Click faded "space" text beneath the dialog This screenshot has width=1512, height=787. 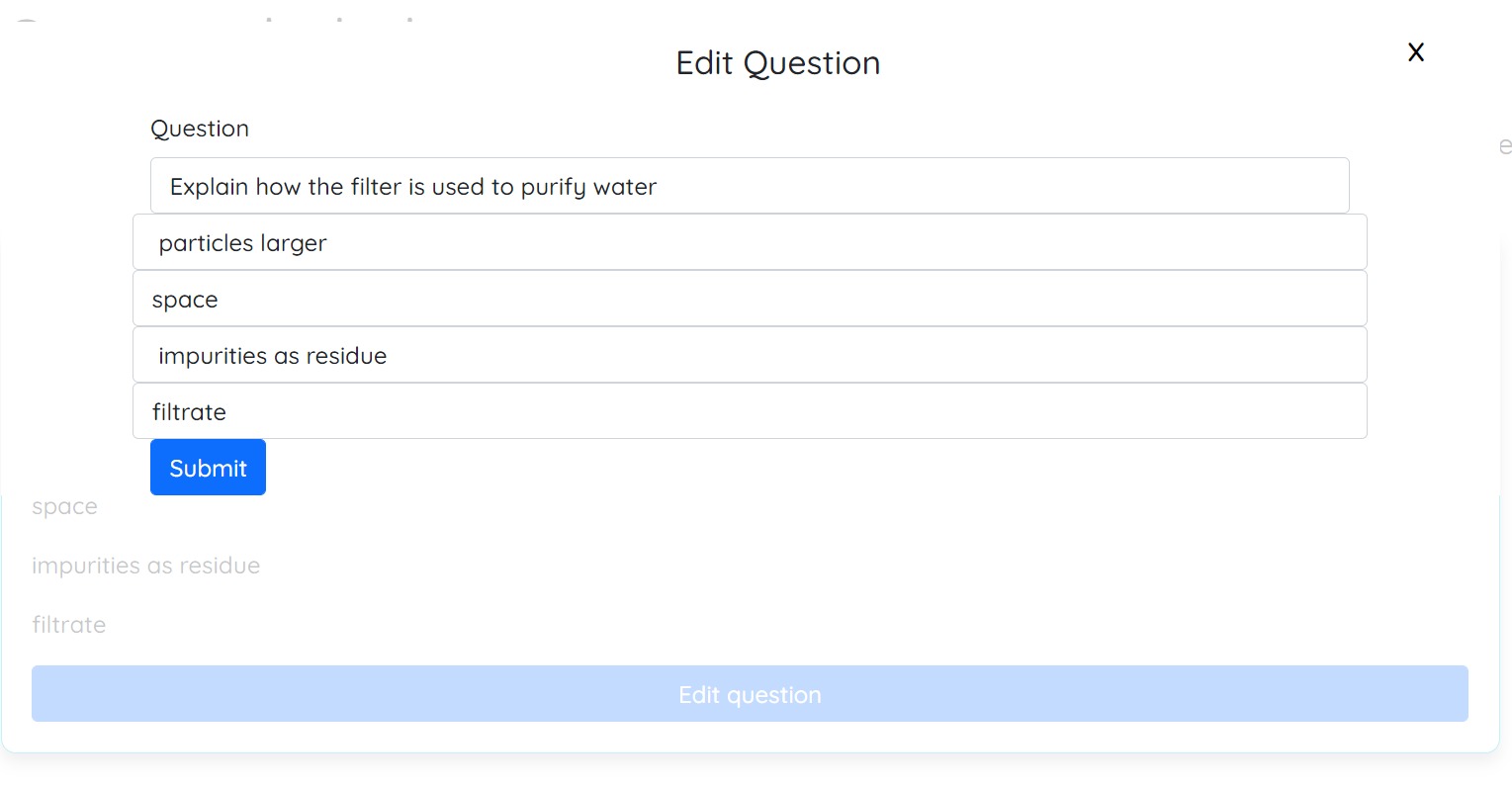pyautogui.click(x=64, y=507)
